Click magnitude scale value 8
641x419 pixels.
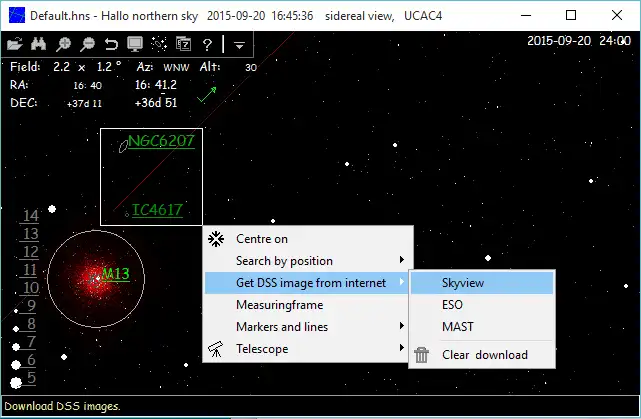[31, 324]
